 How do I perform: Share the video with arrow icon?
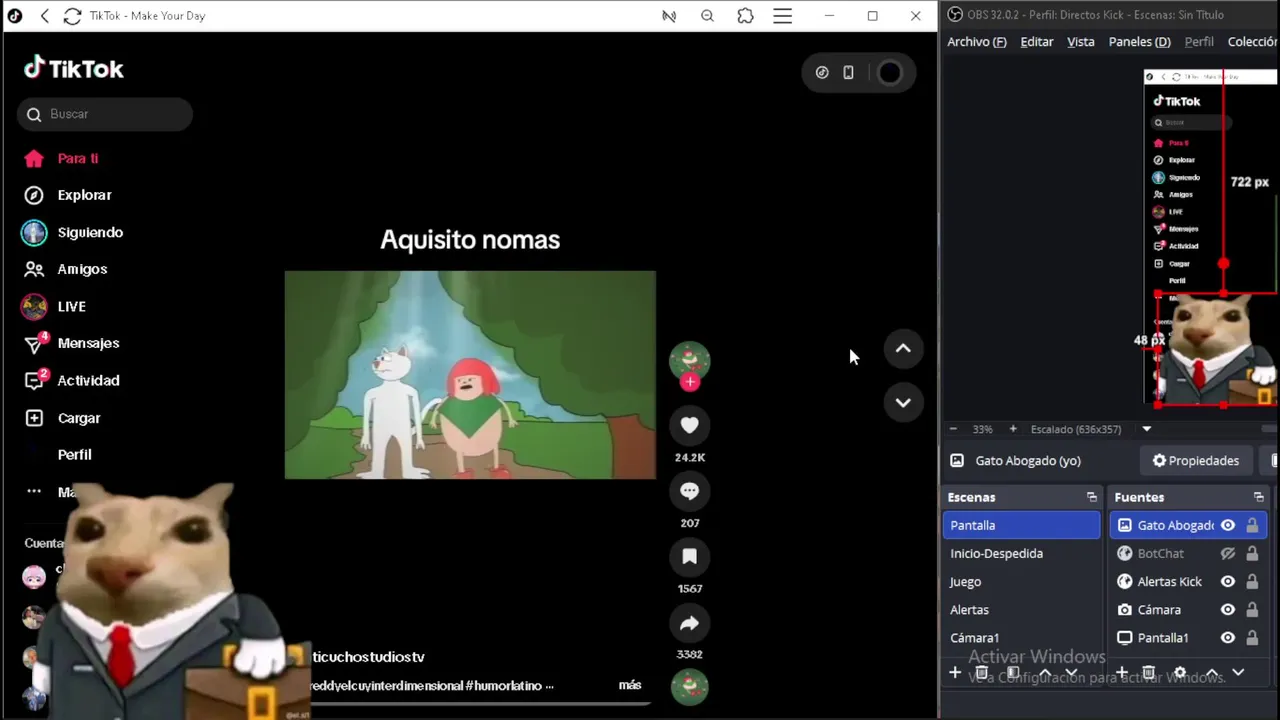(689, 623)
